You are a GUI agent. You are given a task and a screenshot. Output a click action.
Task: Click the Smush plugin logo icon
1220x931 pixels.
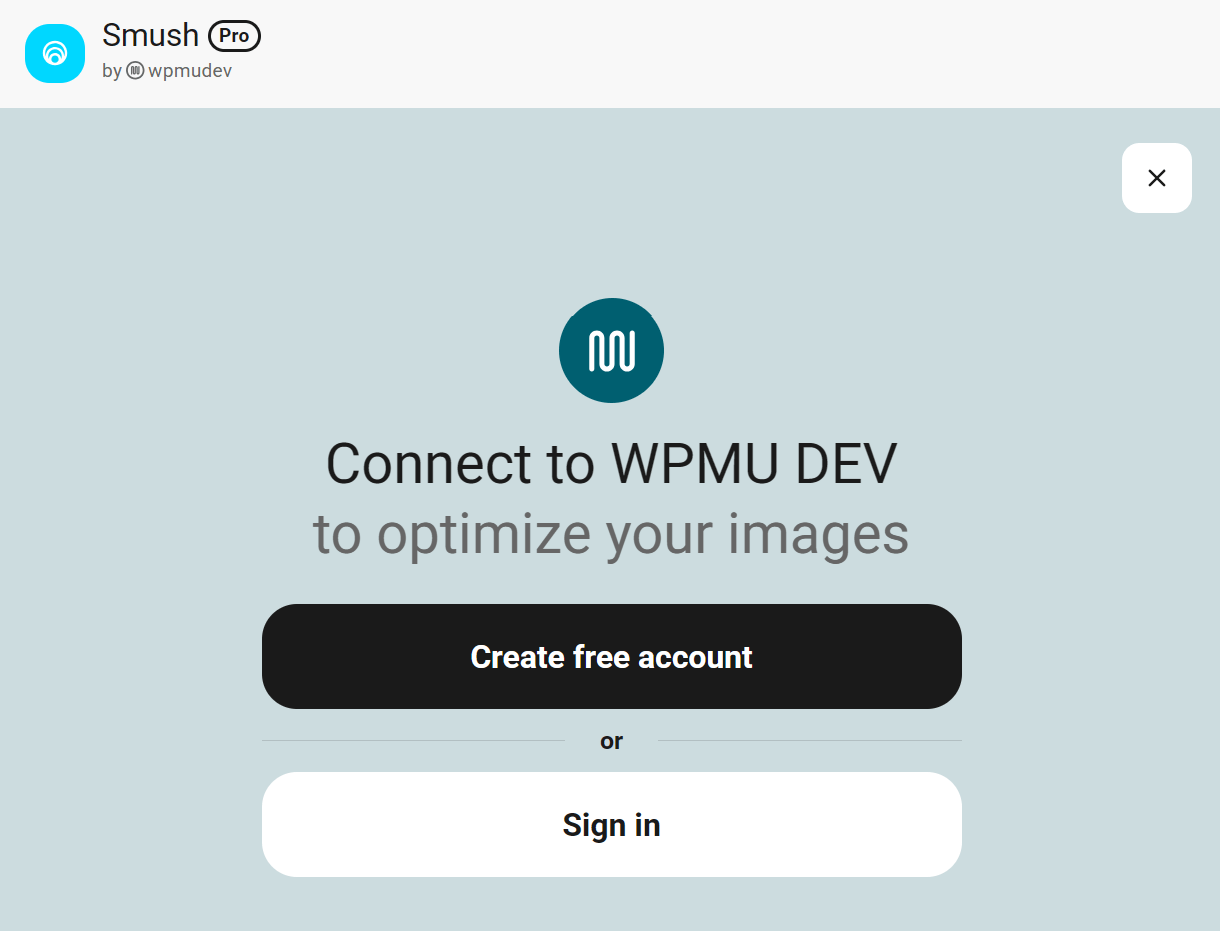(55, 54)
